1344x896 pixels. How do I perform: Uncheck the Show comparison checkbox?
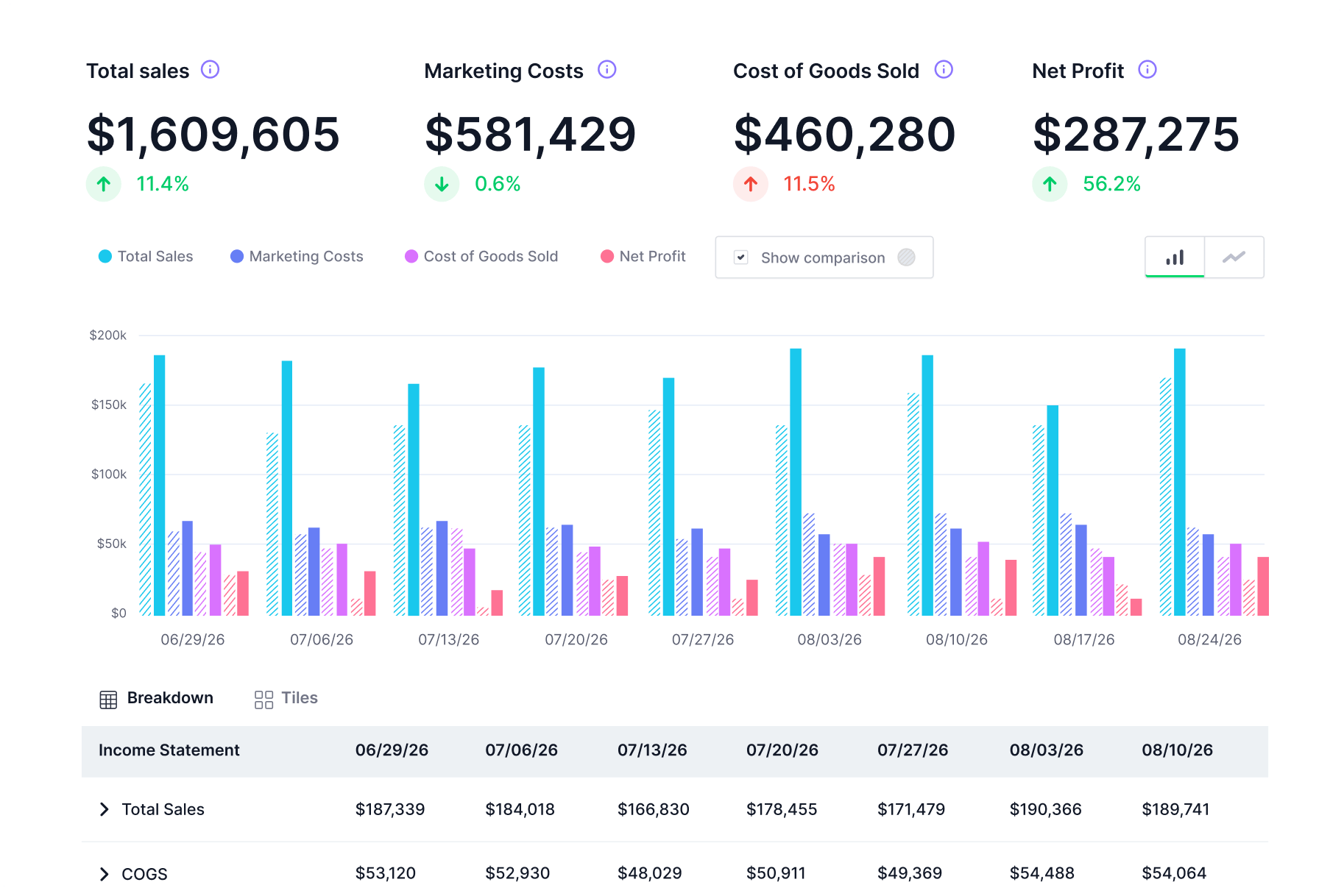pos(741,257)
